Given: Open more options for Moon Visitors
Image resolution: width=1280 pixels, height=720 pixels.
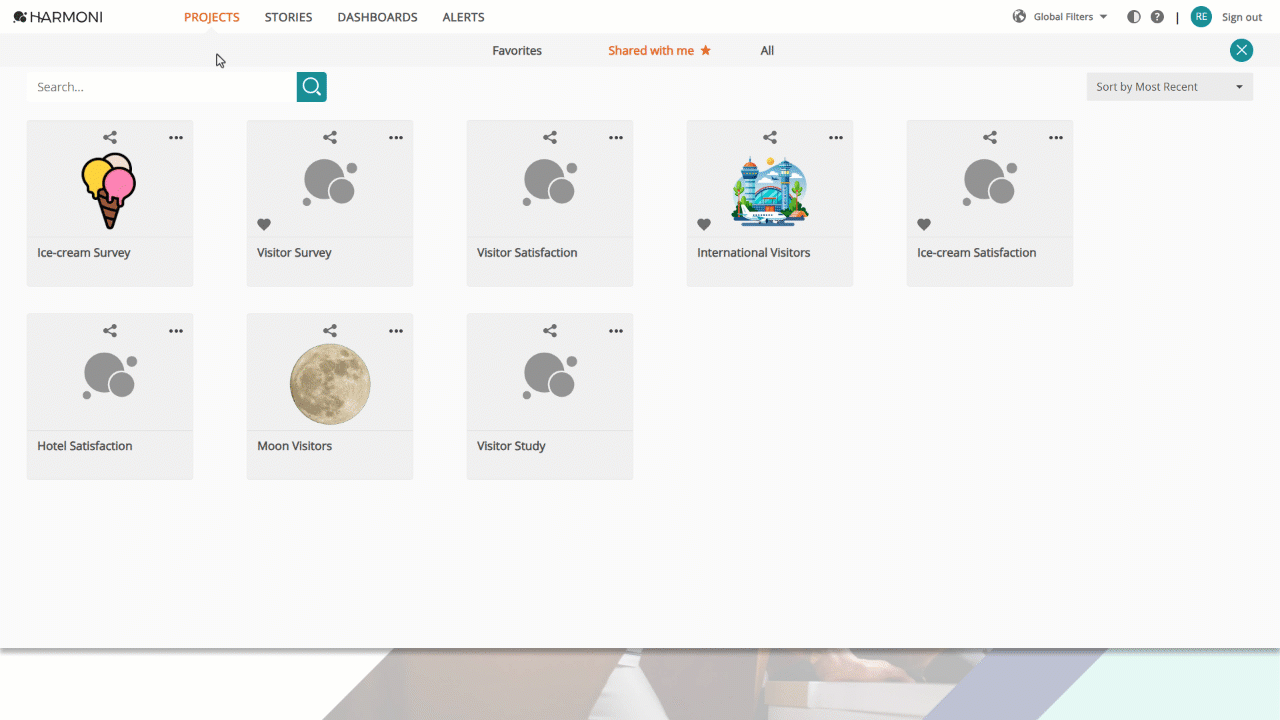Looking at the screenshot, I should click(x=396, y=330).
